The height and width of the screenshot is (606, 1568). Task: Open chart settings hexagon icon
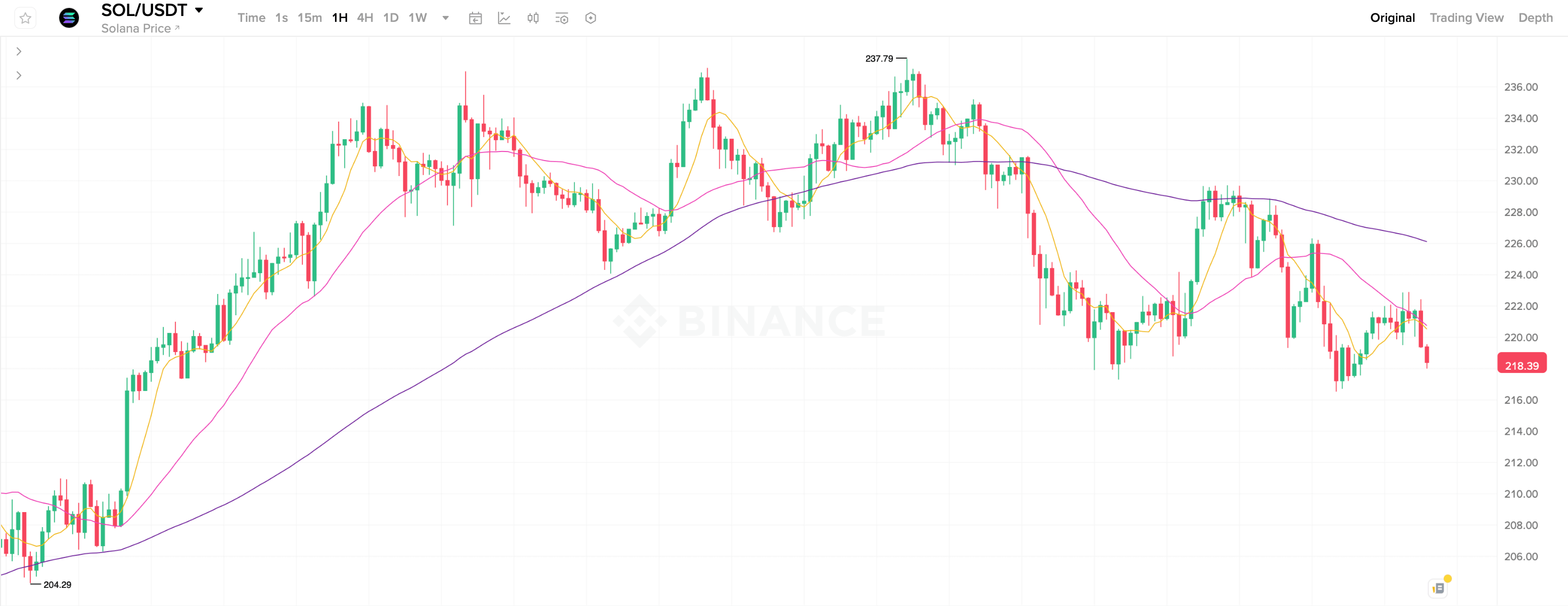[x=590, y=18]
